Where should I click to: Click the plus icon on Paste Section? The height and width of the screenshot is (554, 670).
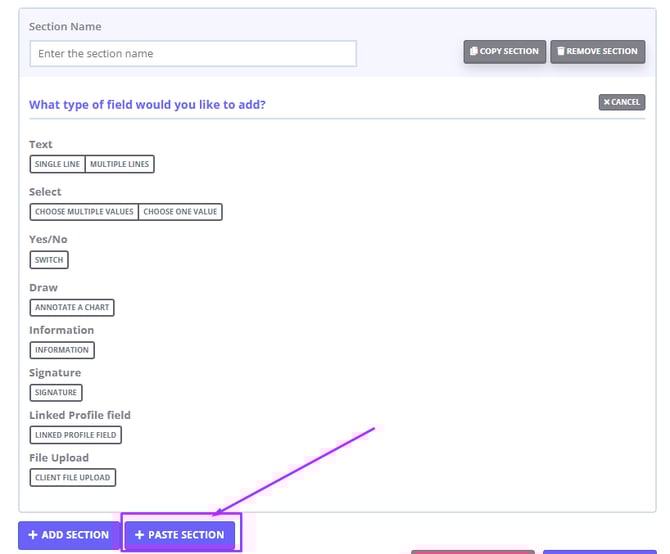coord(140,535)
